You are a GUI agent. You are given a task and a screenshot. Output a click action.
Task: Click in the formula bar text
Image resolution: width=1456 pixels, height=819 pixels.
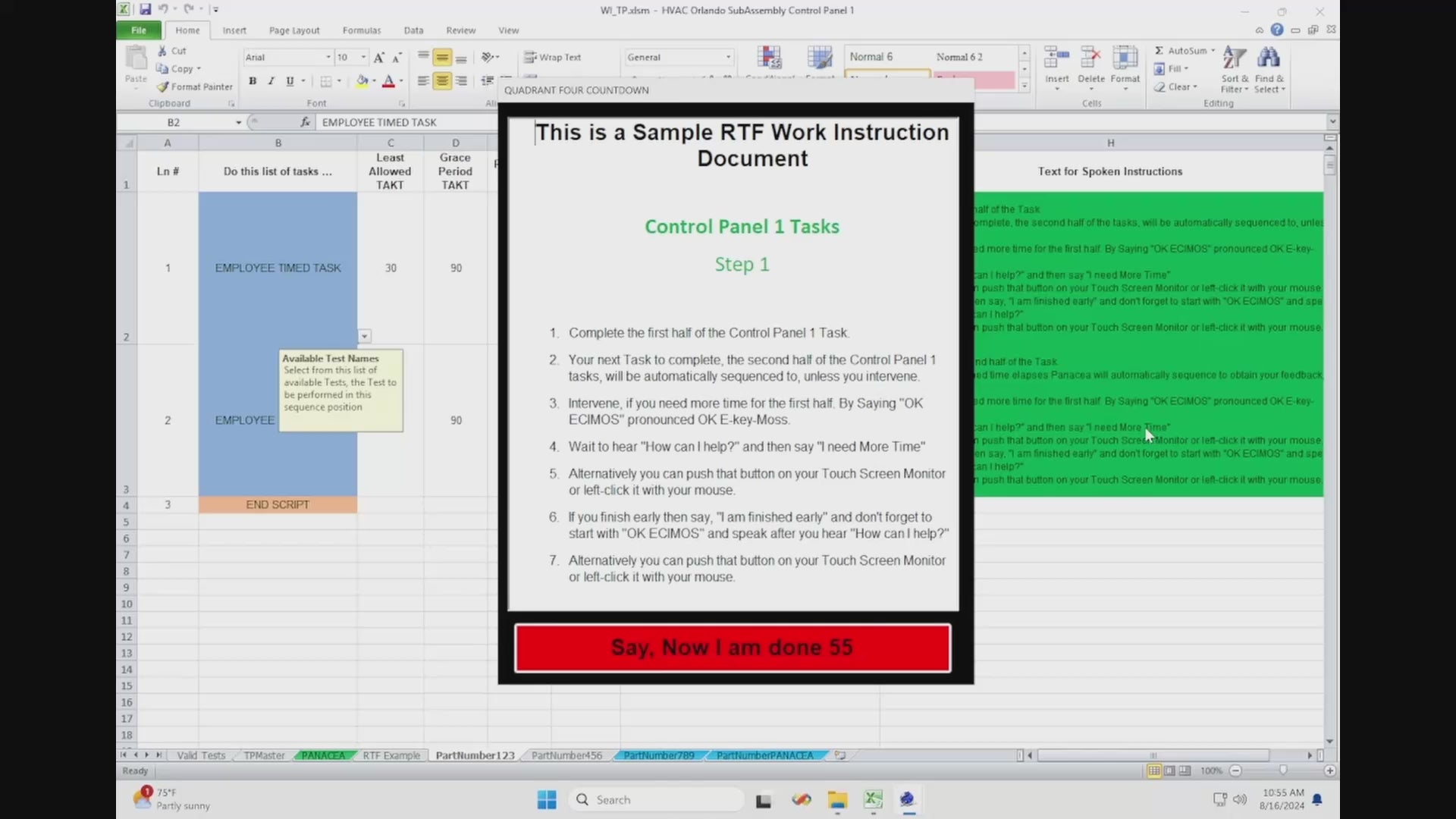click(379, 122)
